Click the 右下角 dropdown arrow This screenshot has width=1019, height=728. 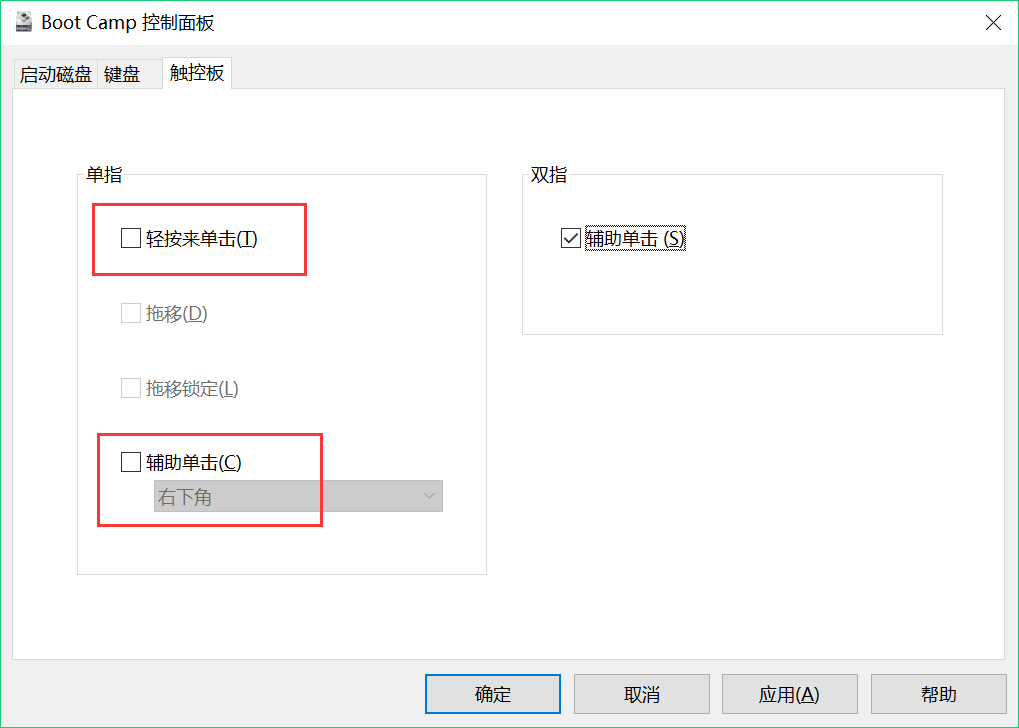(430, 497)
